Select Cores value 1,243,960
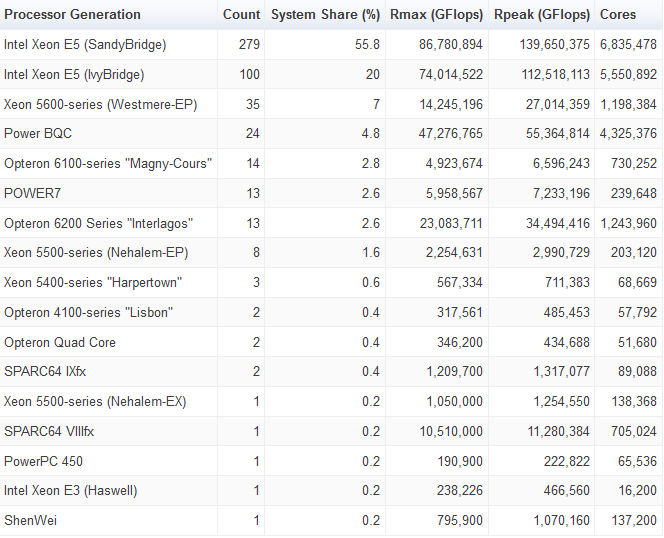664x538 pixels. 629,223
